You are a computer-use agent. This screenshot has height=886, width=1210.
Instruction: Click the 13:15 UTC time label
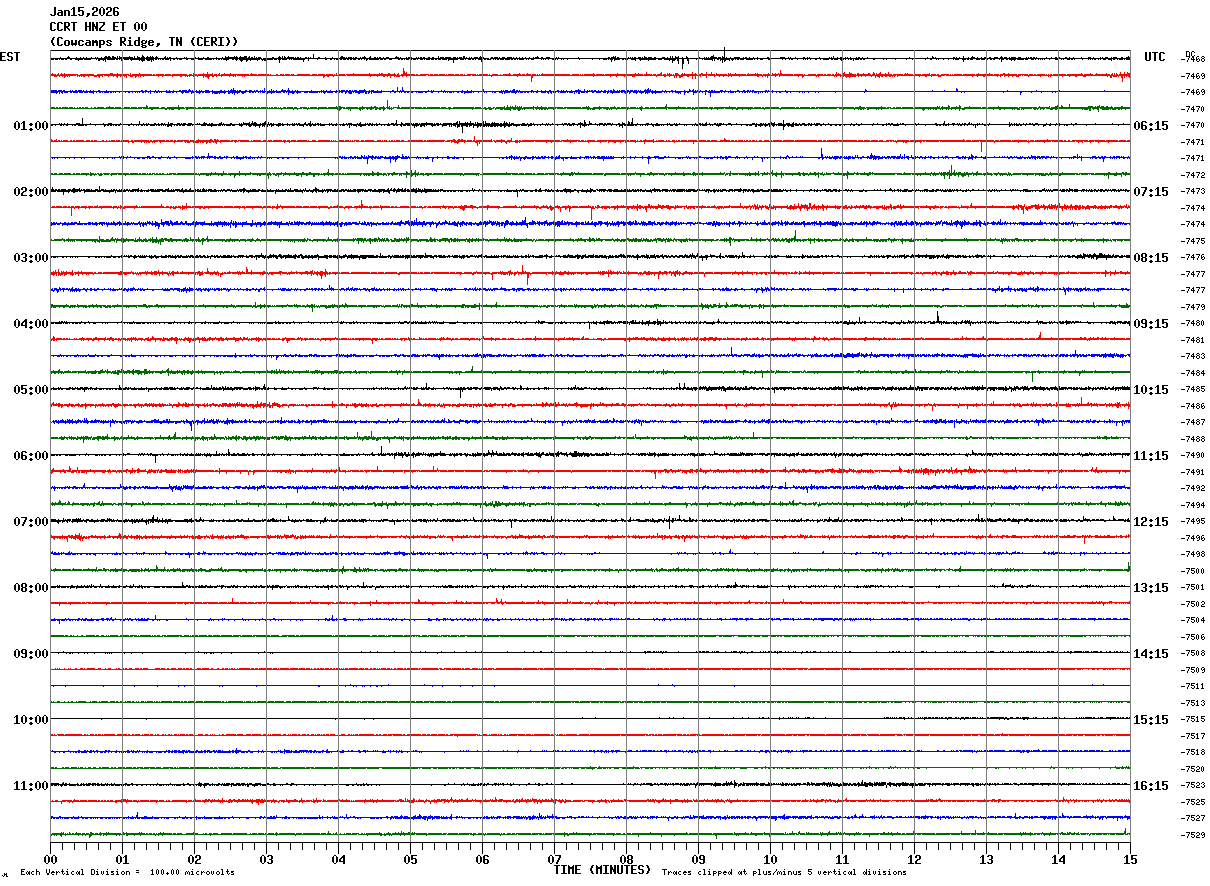click(x=1151, y=588)
